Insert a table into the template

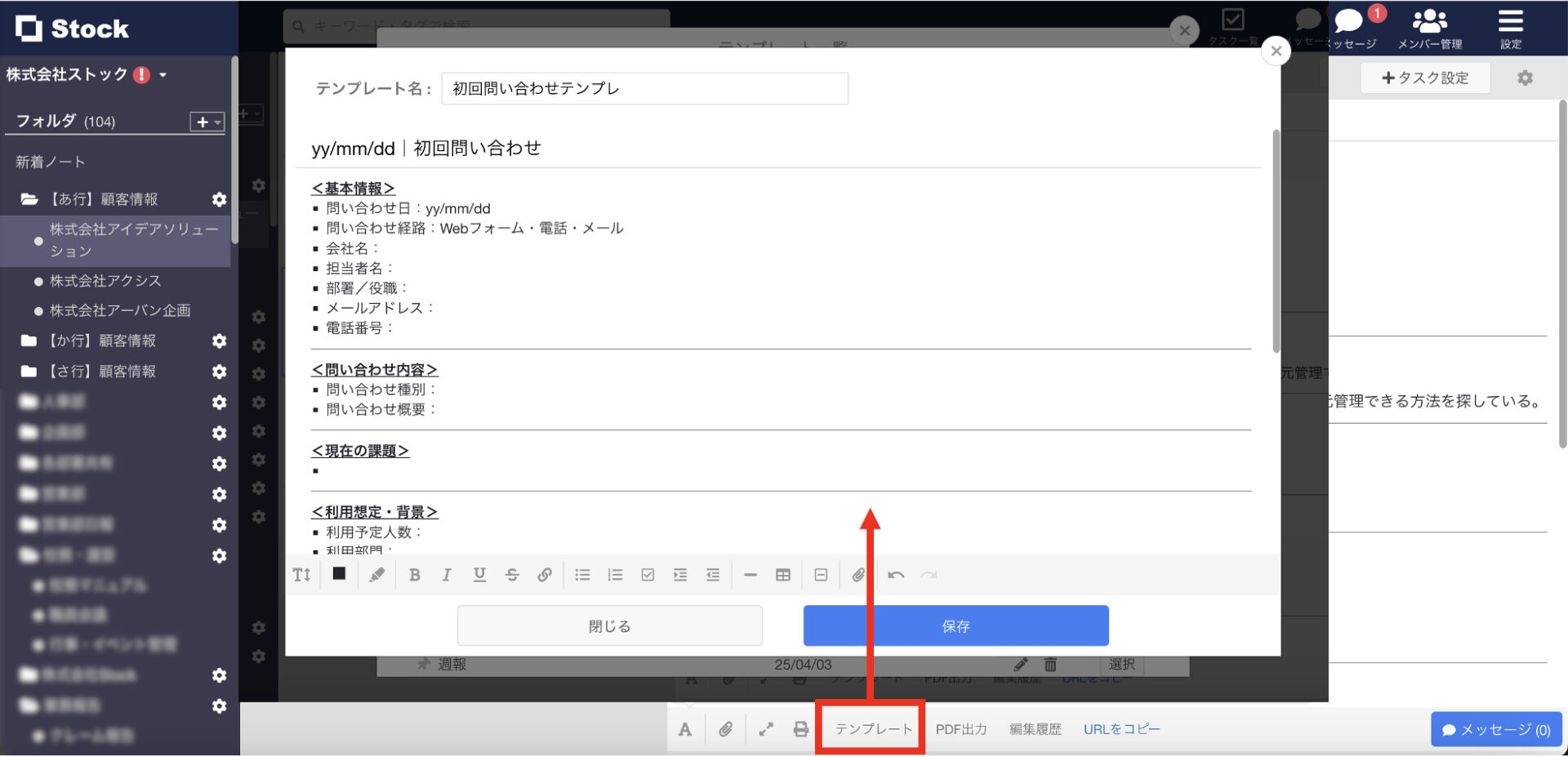pos(782,574)
